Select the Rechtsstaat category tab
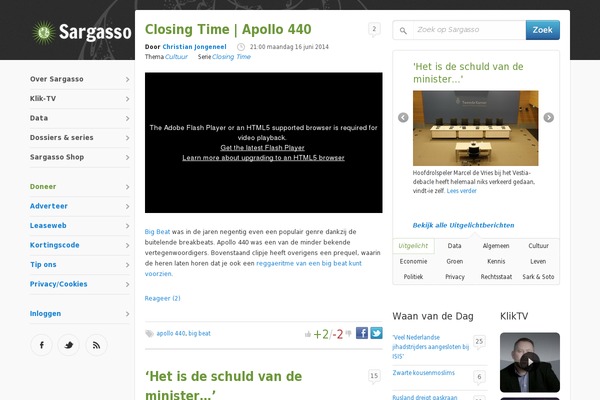The image size is (600, 400). click(496, 277)
